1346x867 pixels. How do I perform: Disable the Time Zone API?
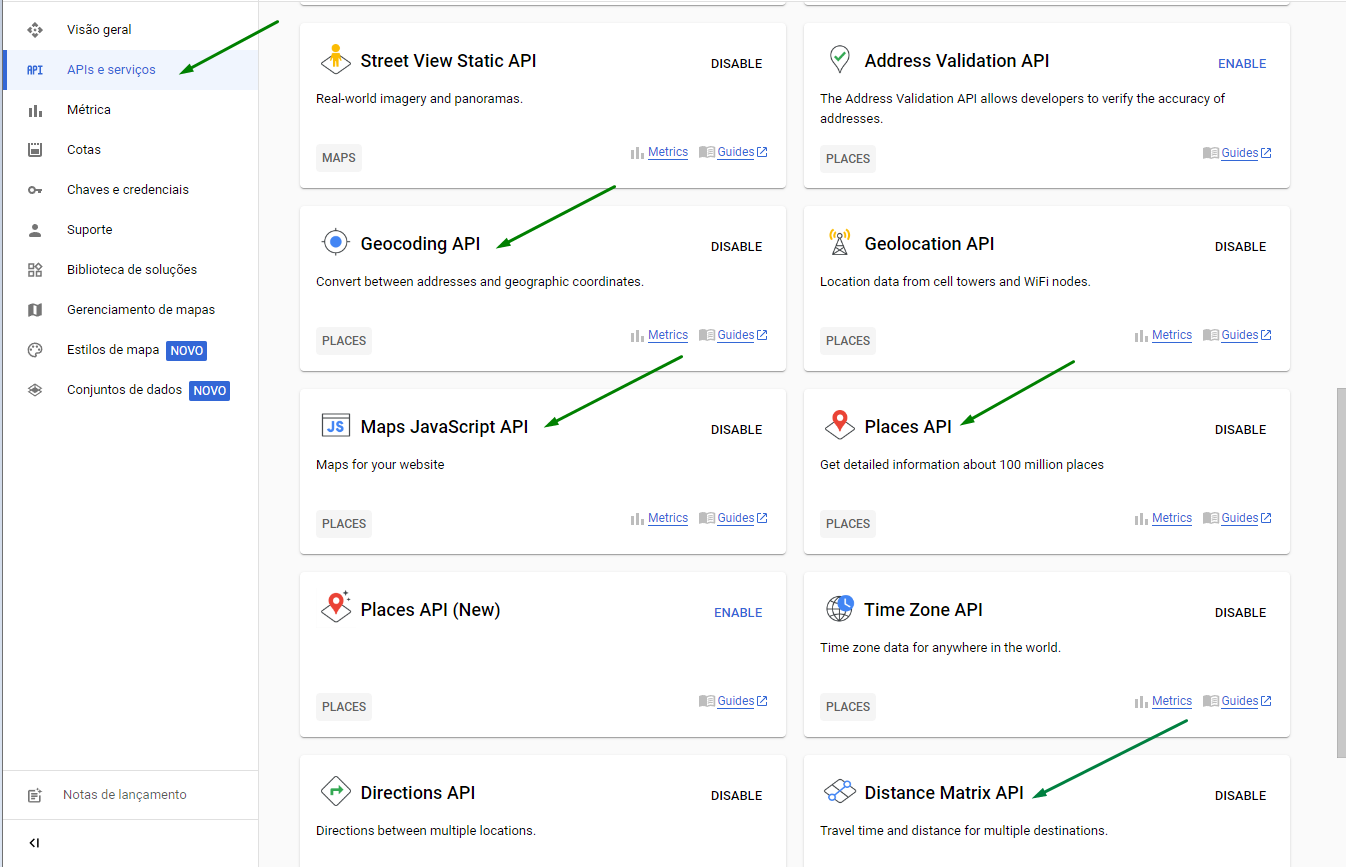[1241, 613]
